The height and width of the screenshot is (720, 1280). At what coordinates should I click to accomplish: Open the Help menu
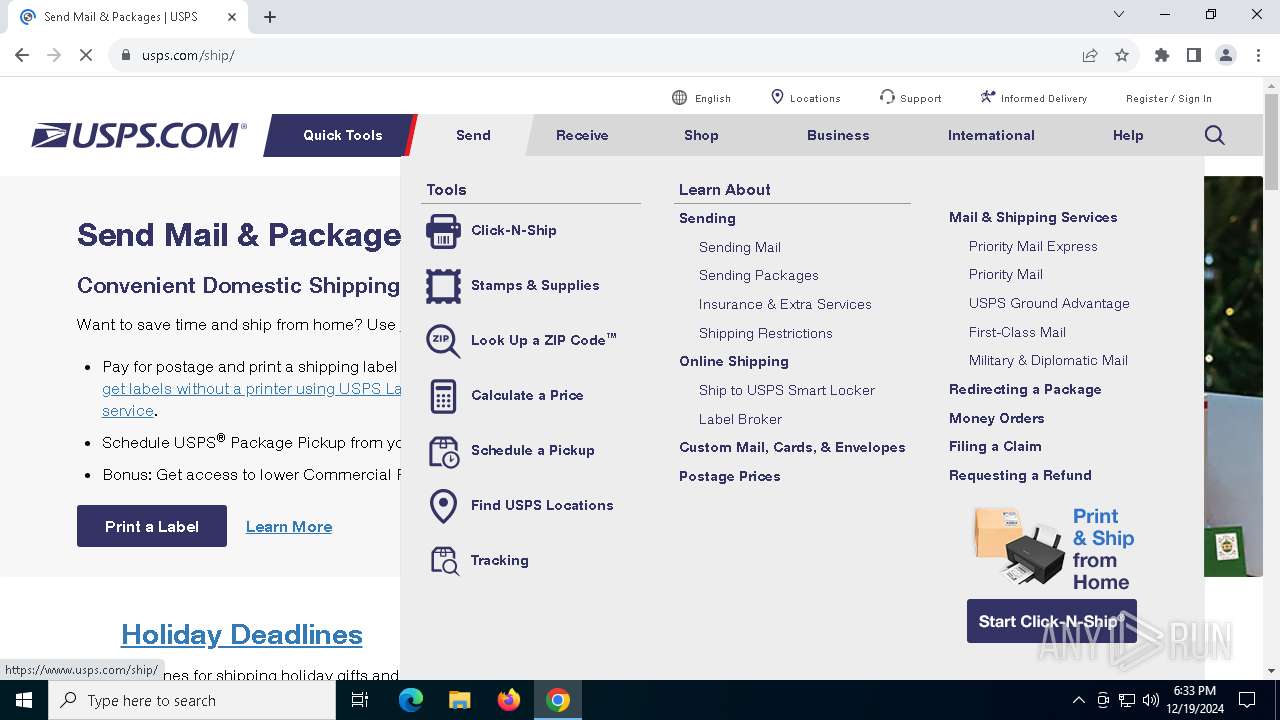[1128, 135]
